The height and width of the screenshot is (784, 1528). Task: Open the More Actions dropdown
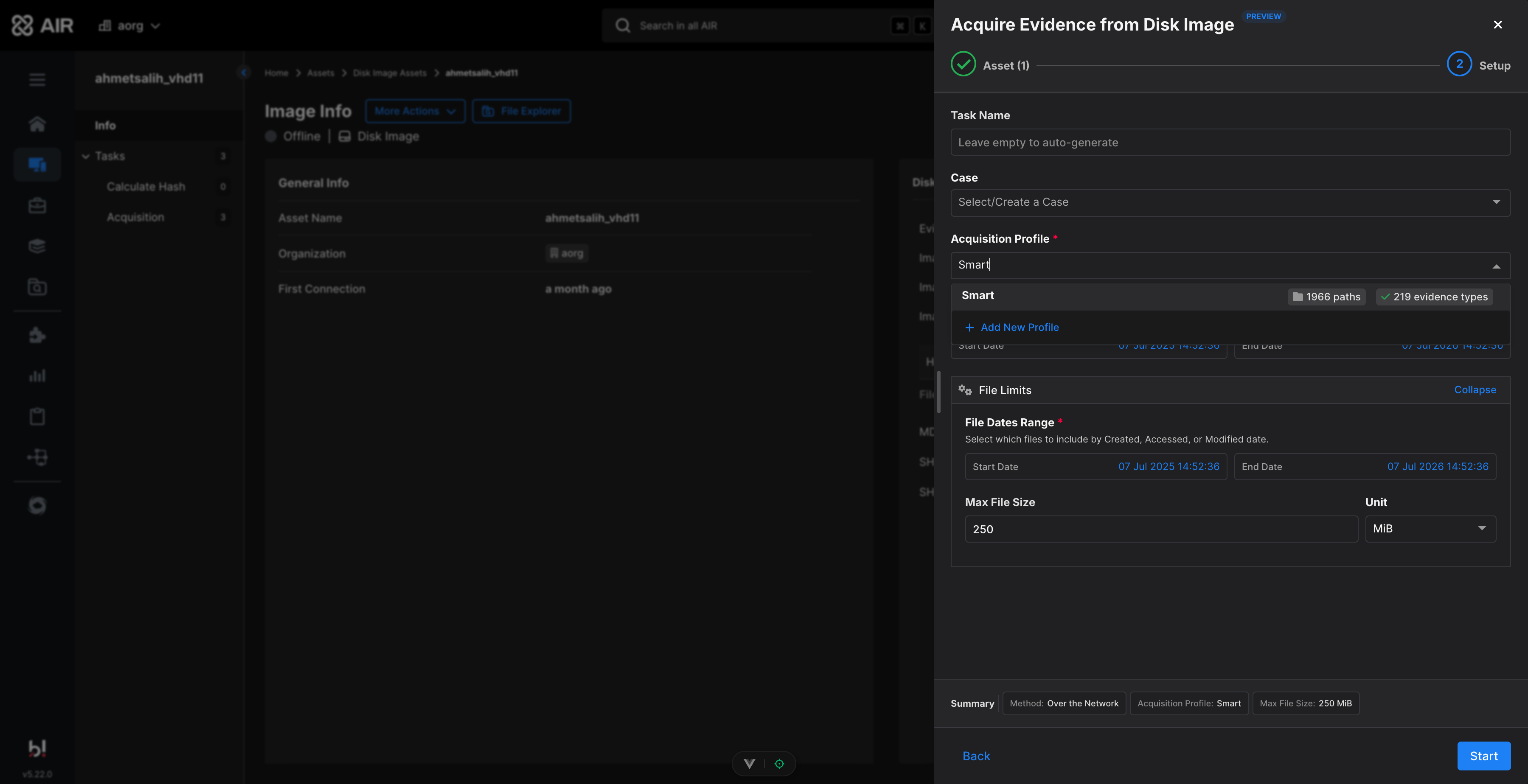(415, 111)
